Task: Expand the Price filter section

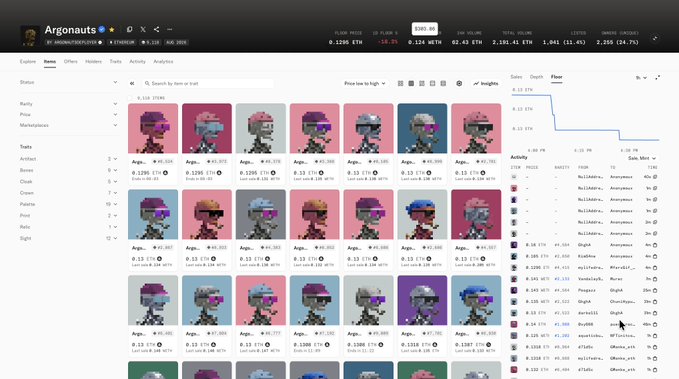Action: 68,114
